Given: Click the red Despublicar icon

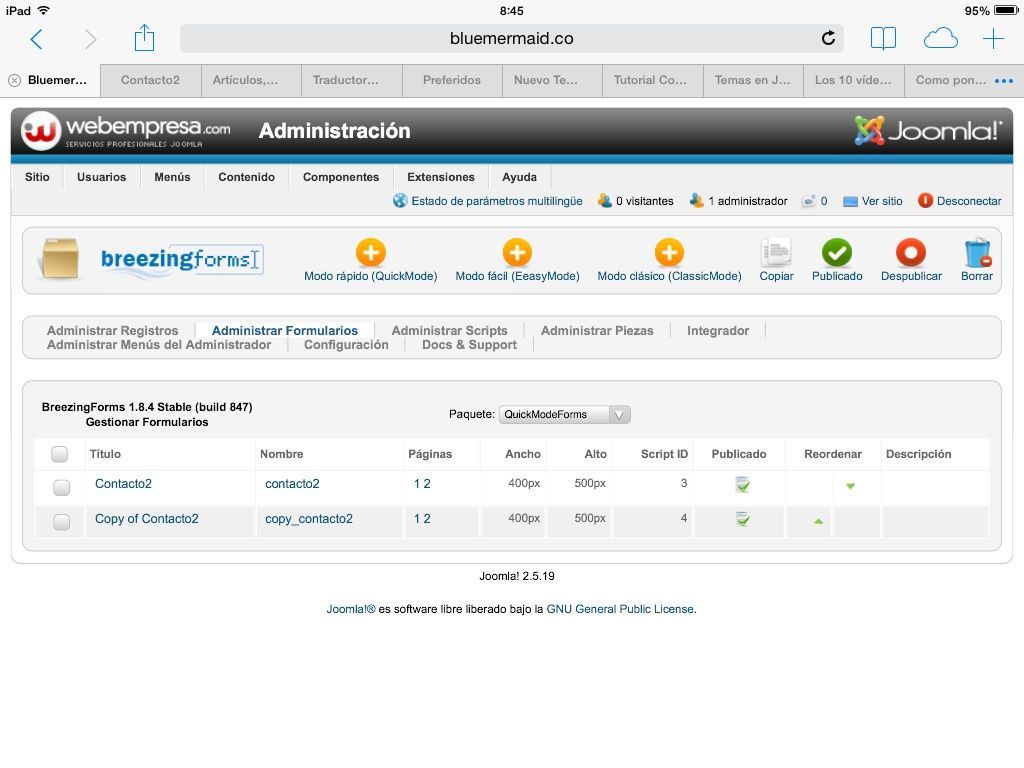Looking at the screenshot, I should [911, 253].
